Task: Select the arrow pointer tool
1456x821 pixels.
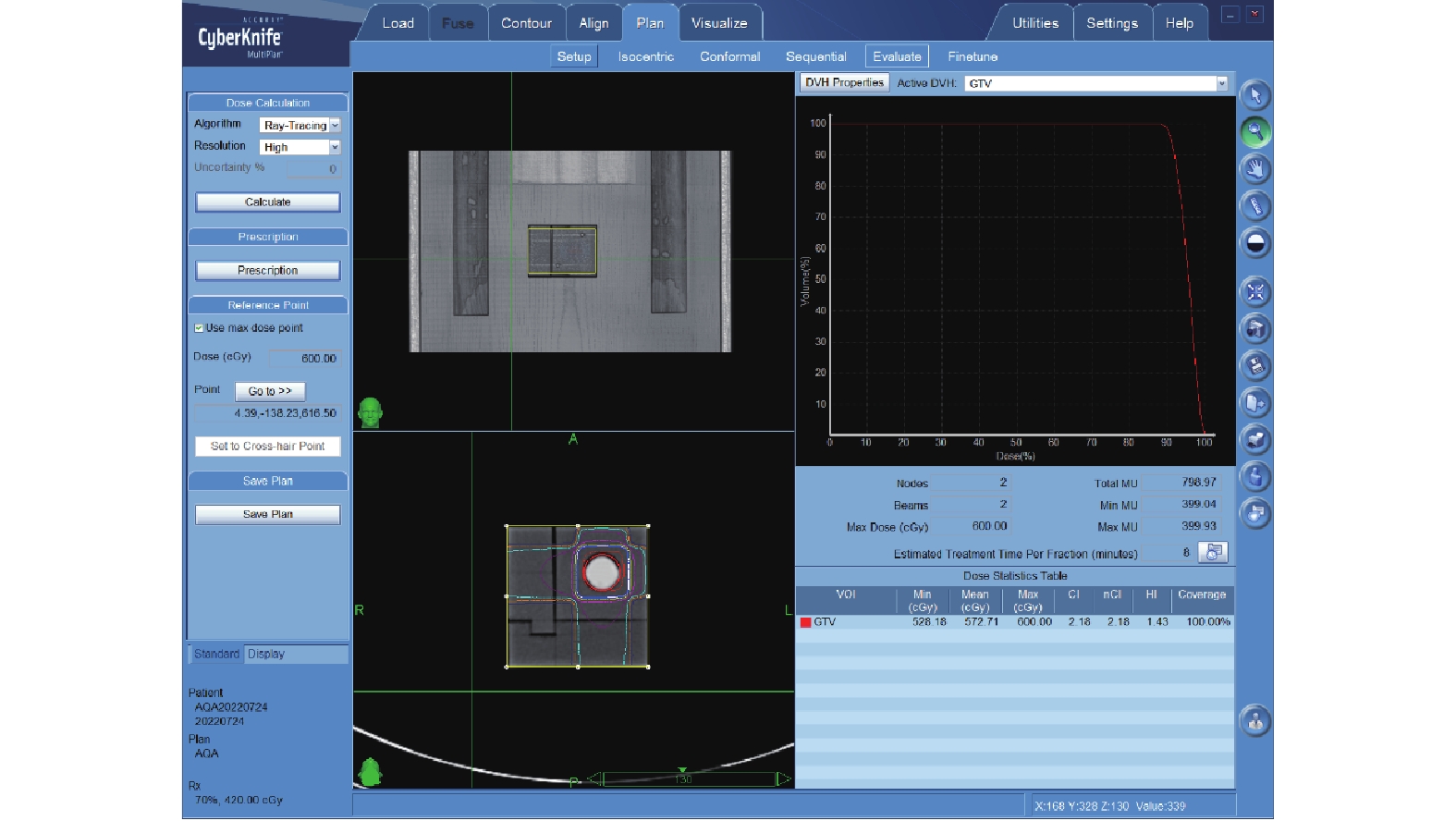Action: pos(1254,96)
